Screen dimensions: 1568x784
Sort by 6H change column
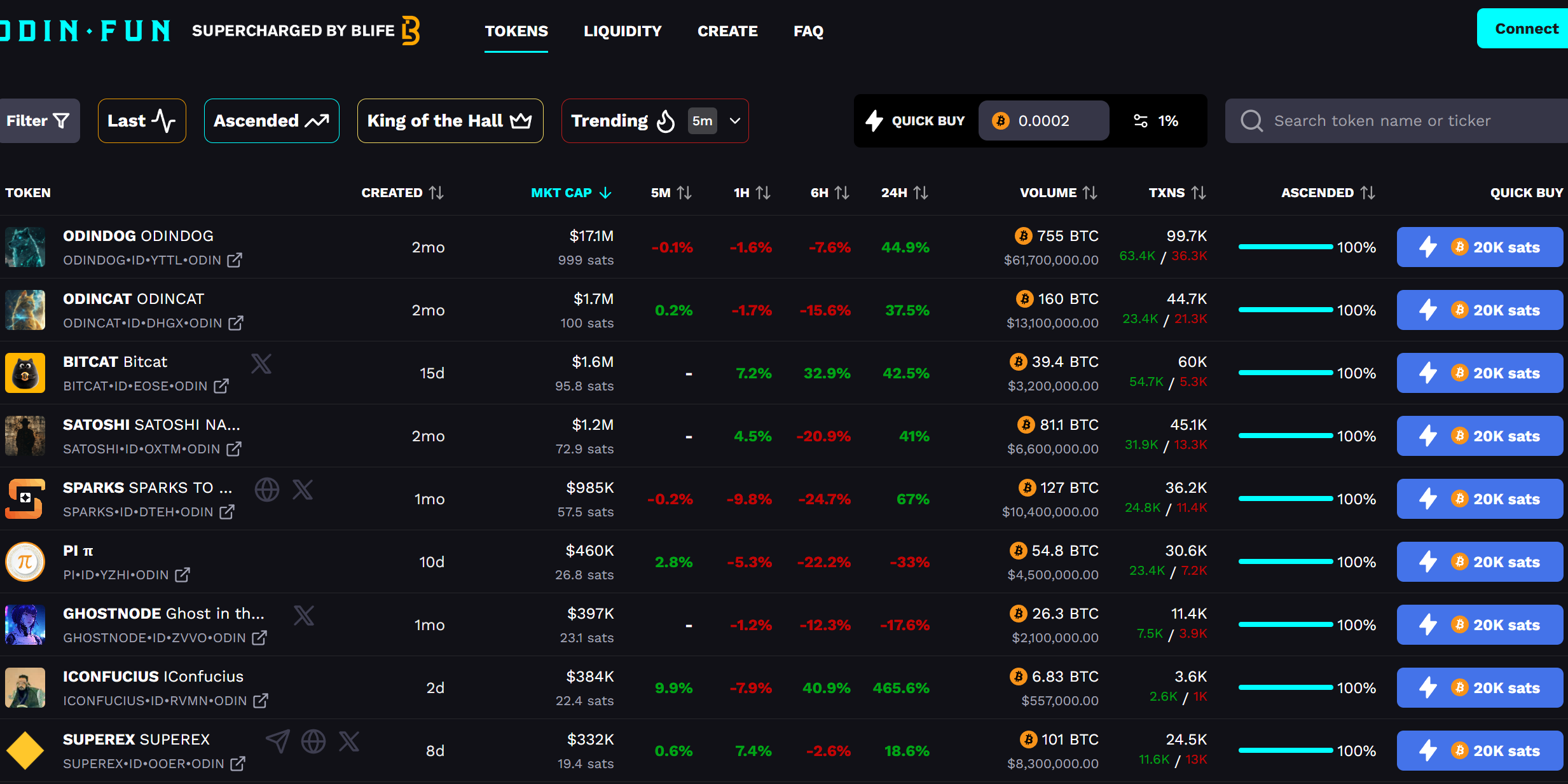(x=830, y=193)
